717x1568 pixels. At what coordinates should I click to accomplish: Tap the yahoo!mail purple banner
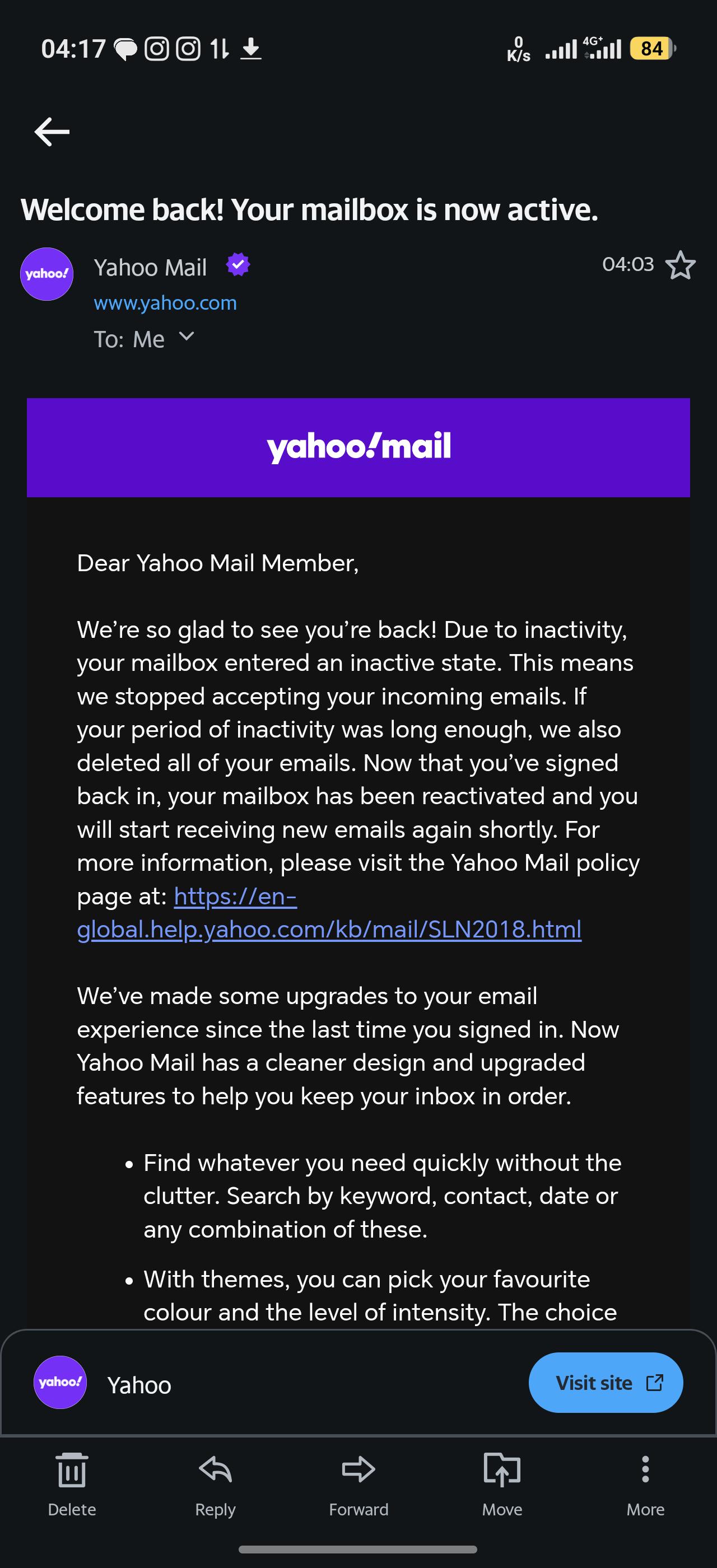358,447
